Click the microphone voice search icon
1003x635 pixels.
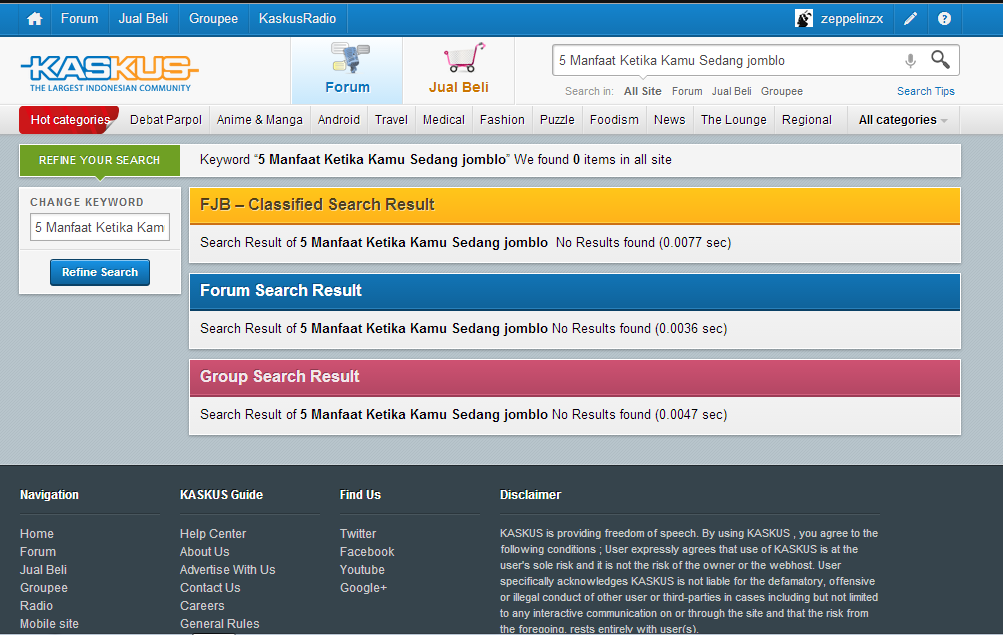pyautogui.click(x=910, y=61)
